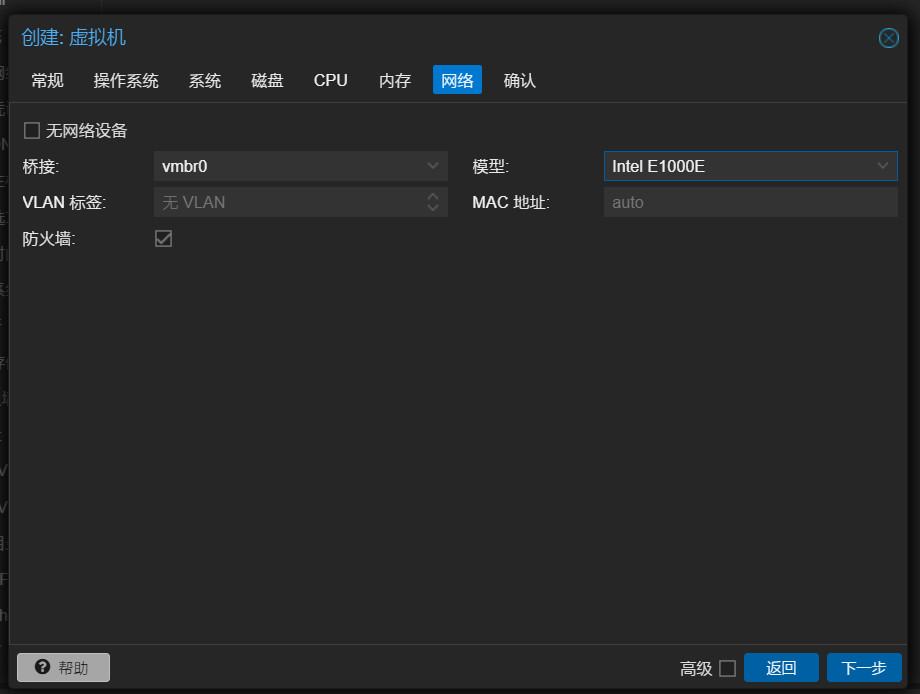Image resolution: width=920 pixels, height=694 pixels.
Task: Click the MAC 地址 label
Action: click(510, 202)
